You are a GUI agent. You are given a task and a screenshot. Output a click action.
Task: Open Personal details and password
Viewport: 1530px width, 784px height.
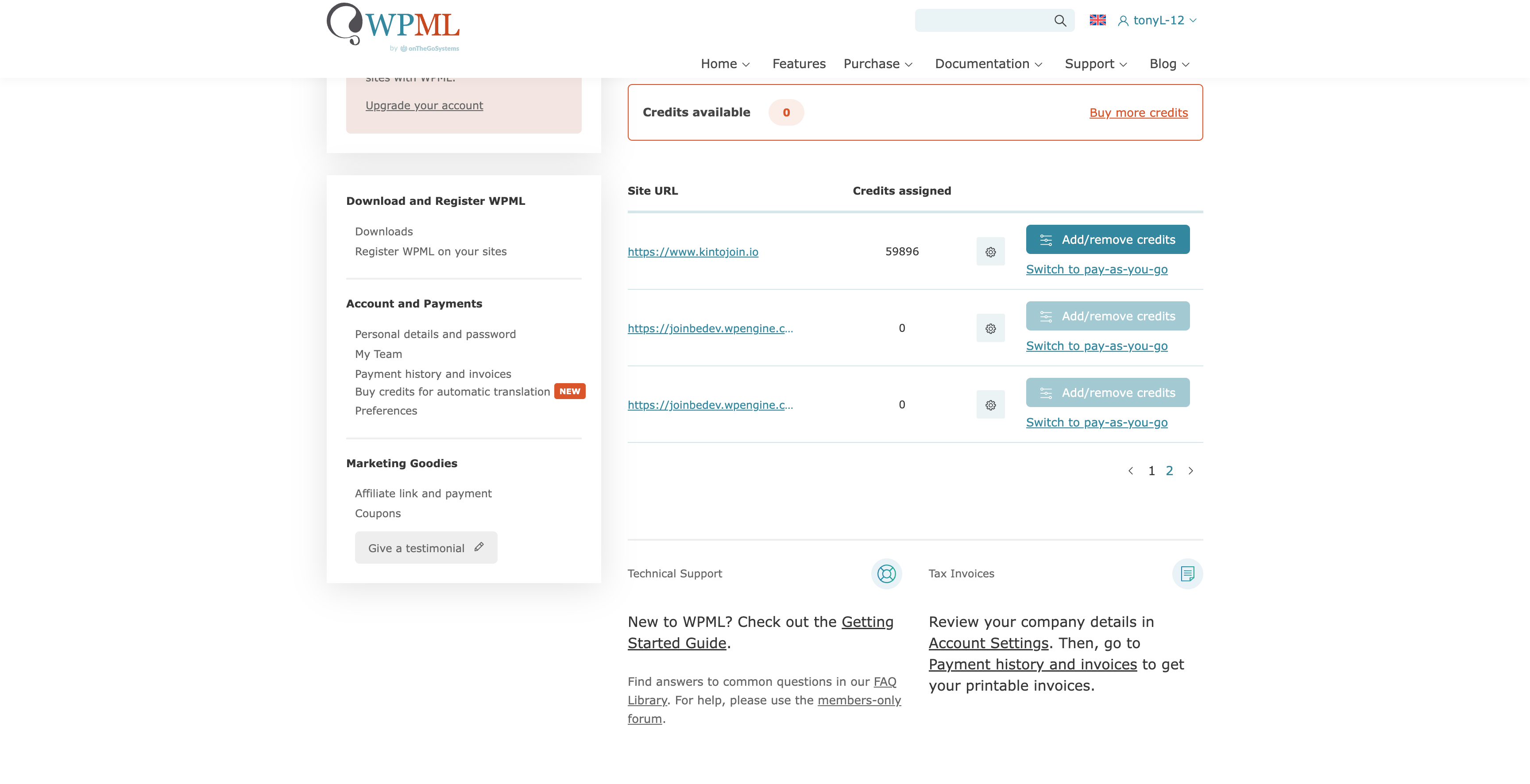pyautogui.click(x=435, y=335)
